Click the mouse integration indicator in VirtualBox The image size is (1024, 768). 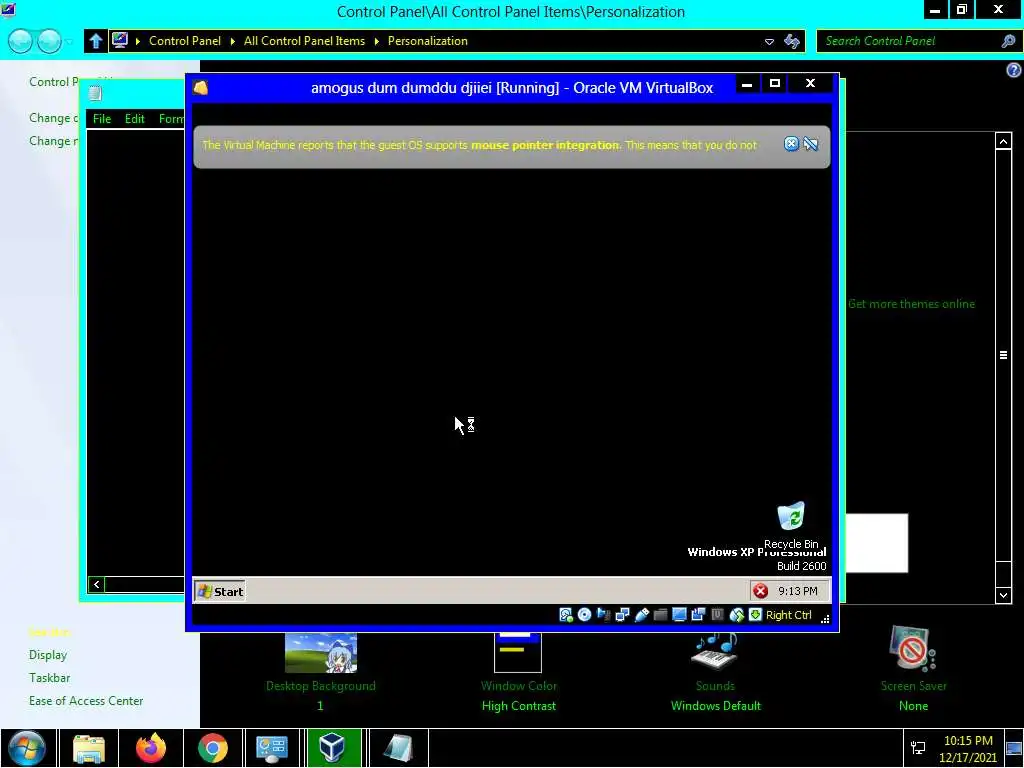point(736,615)
